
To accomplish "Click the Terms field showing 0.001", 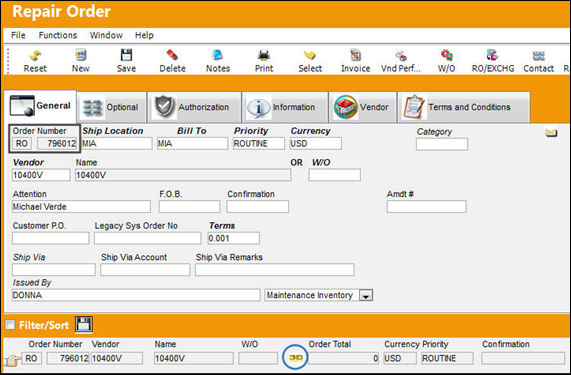I will click(x=233, y=238).
